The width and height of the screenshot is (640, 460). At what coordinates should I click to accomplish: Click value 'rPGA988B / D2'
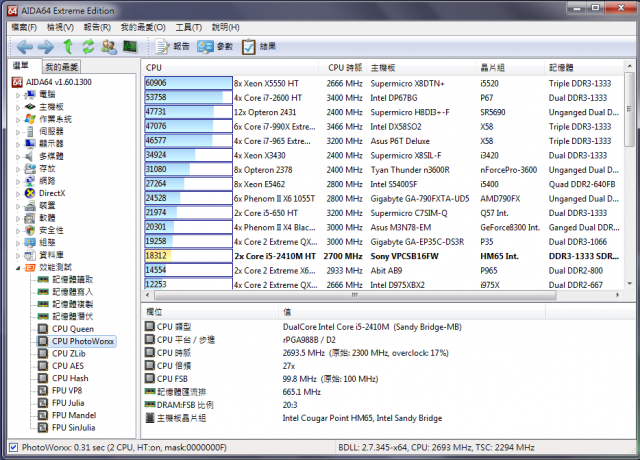(x=309, y=340)
